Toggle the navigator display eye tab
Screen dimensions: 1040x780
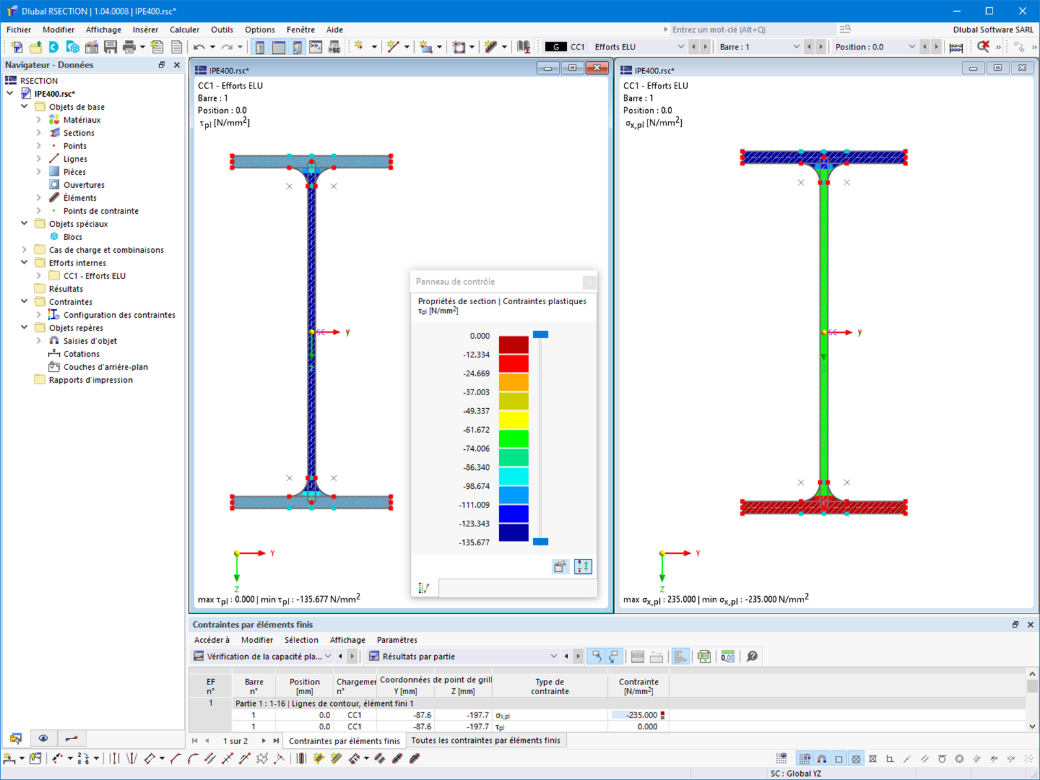pos(43,738)
